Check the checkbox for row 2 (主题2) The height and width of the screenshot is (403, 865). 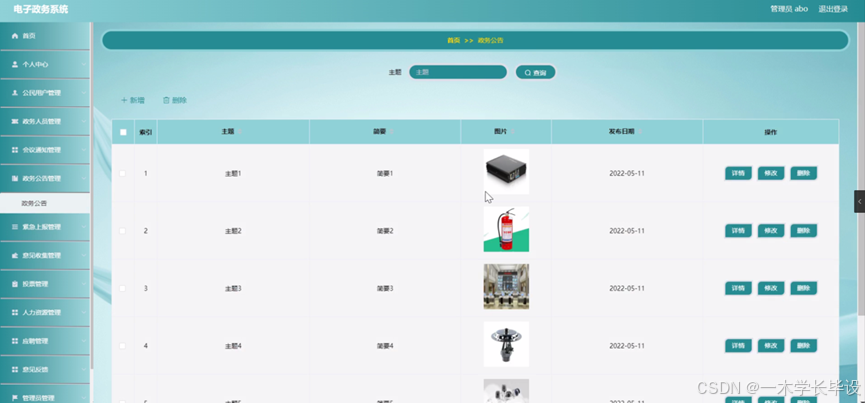[x=122, y=231]
